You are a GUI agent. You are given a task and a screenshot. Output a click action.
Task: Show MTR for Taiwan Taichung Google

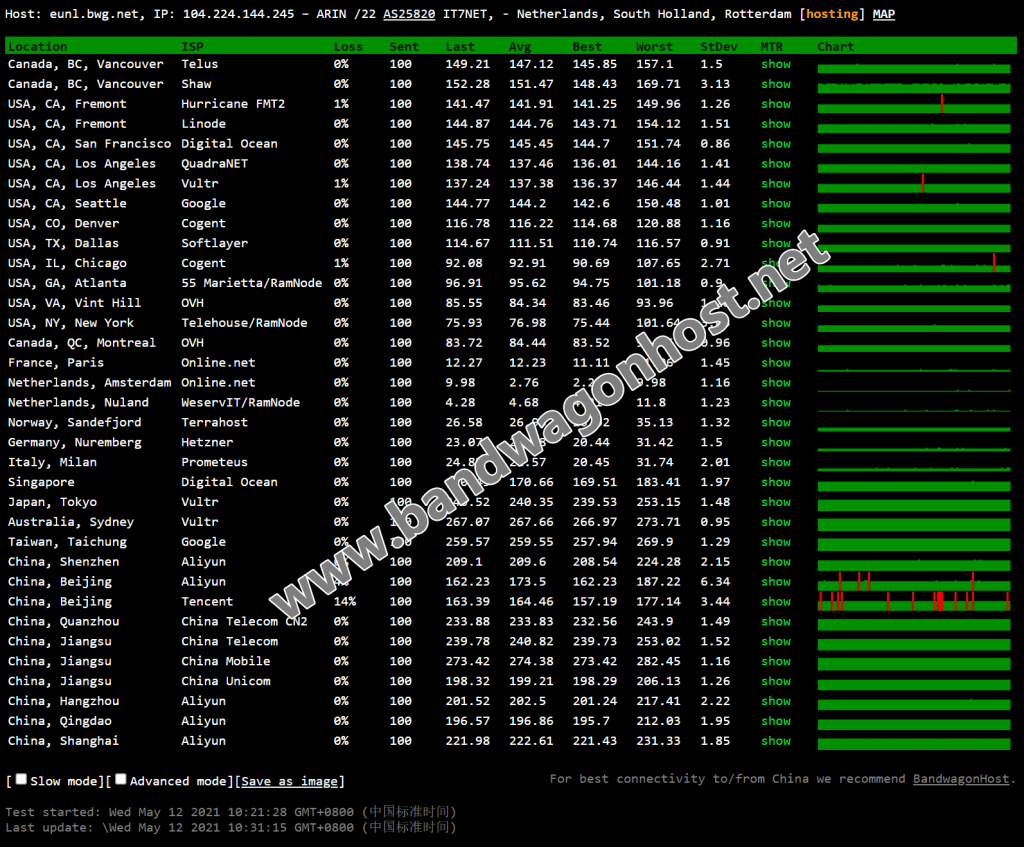pyautogui.click(x=776, y=542)
